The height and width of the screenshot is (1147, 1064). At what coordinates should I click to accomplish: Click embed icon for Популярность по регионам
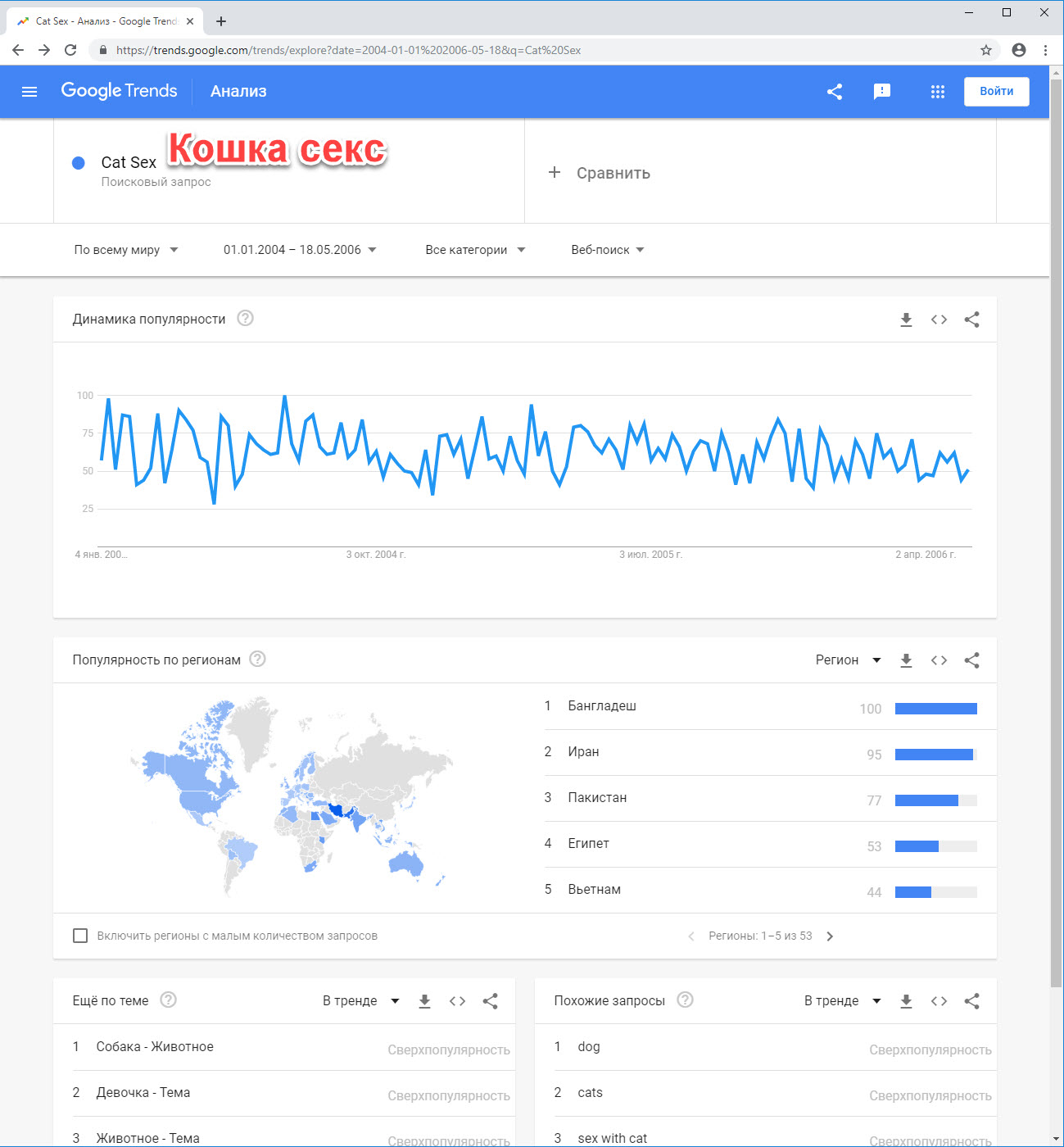(x=939, y=660)
